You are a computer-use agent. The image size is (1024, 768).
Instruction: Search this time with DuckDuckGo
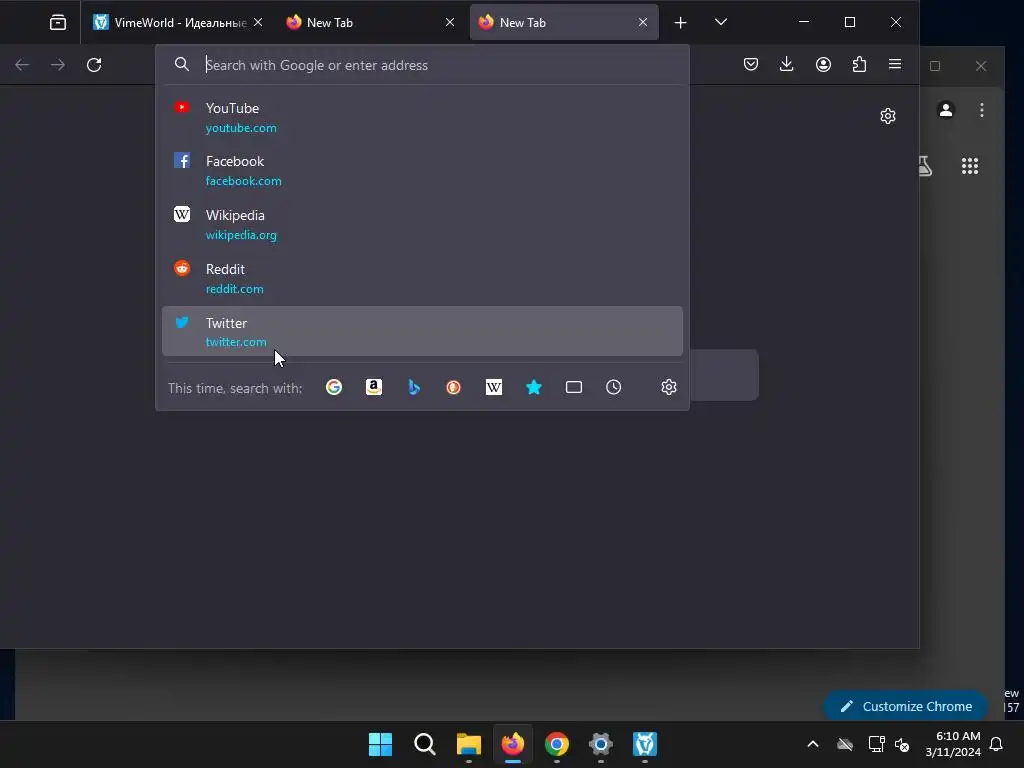(x=453, y=387)
